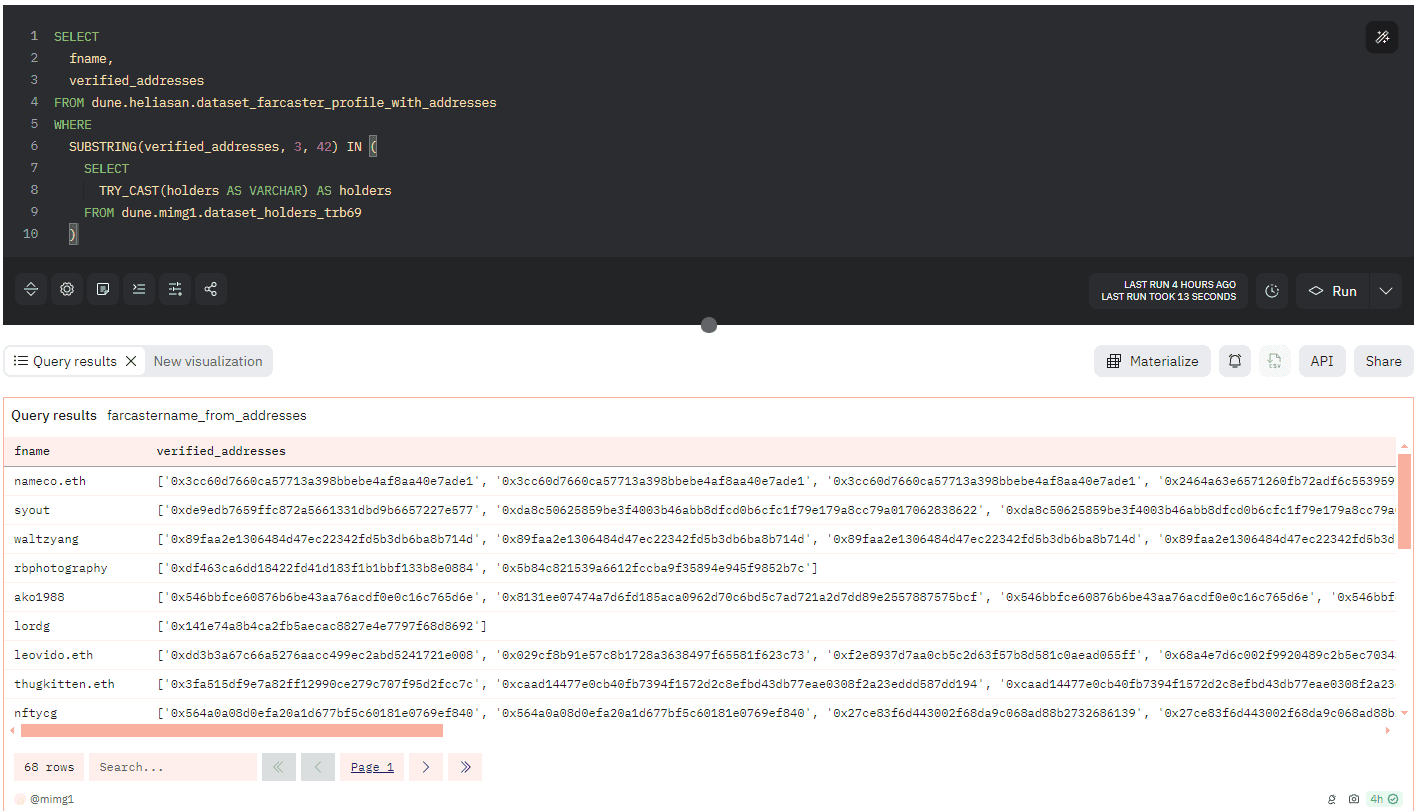Viewport: 1425px width, 811px height.
Task: Click the 68 rows count label
Action: pyautogui.click(x=49, y=767)
